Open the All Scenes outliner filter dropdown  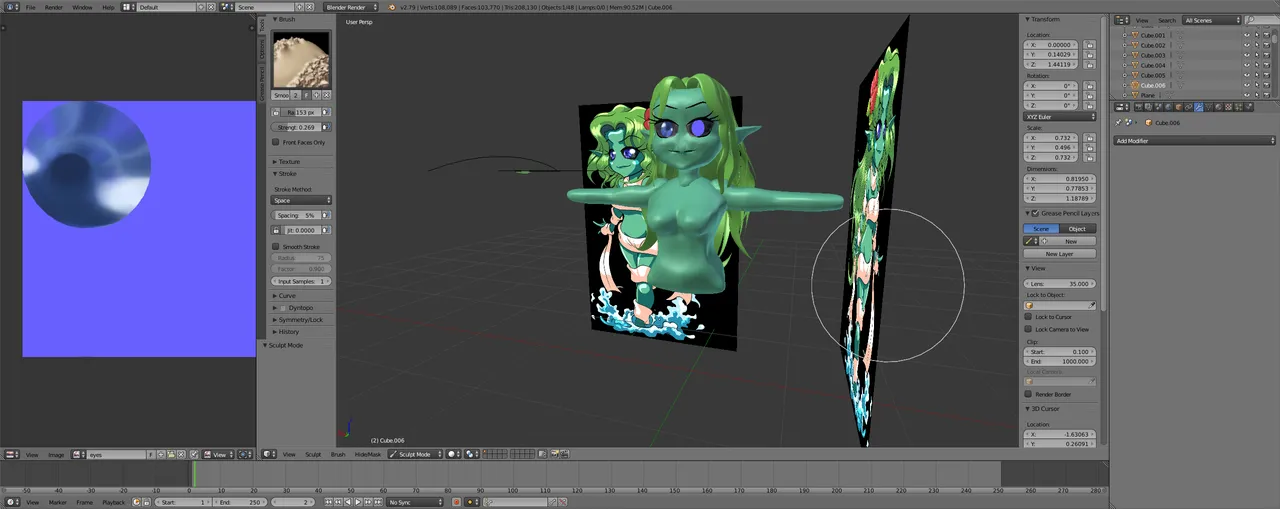coord(1212,20)
